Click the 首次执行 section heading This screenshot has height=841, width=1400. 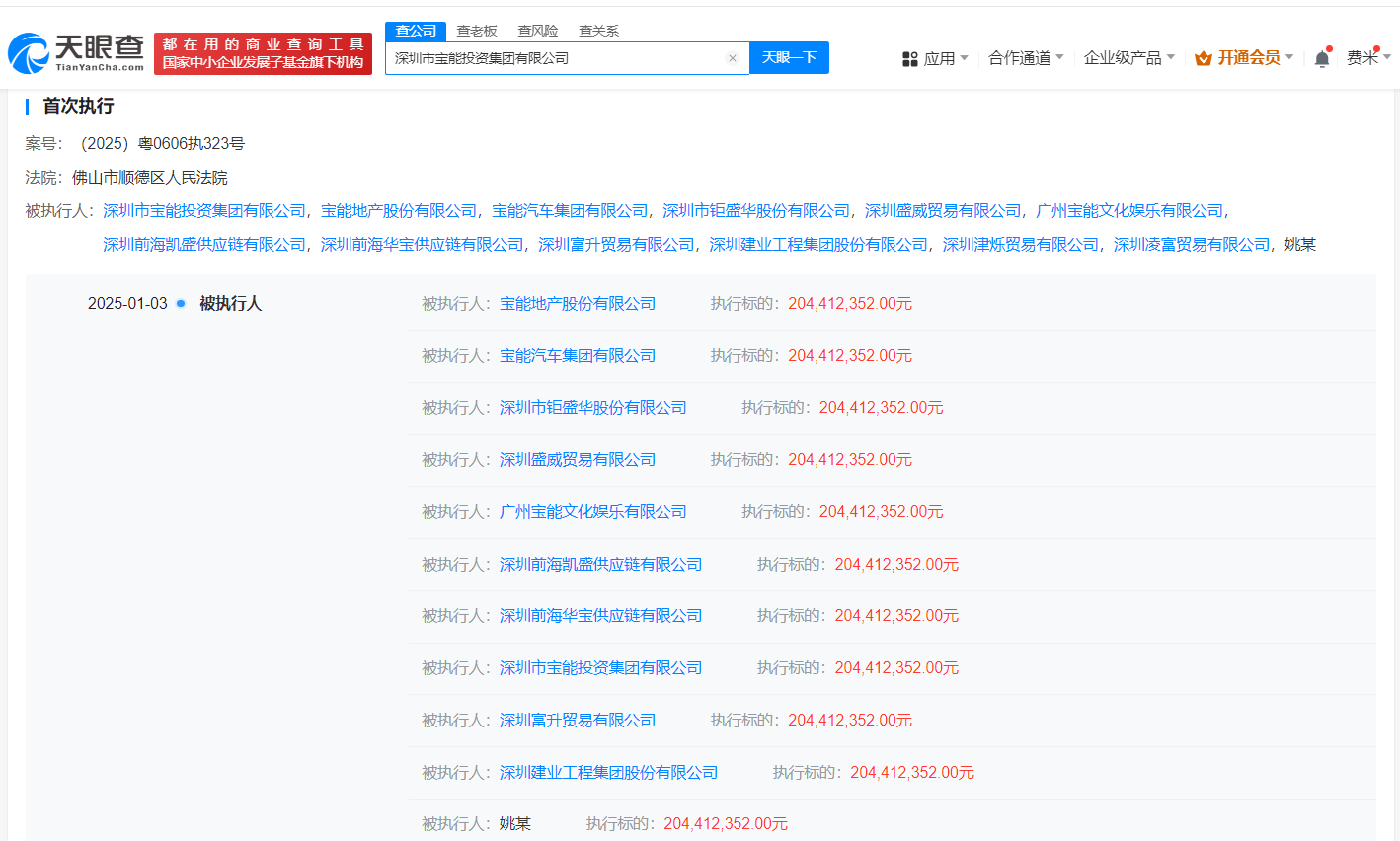click(x=78, y=106)
